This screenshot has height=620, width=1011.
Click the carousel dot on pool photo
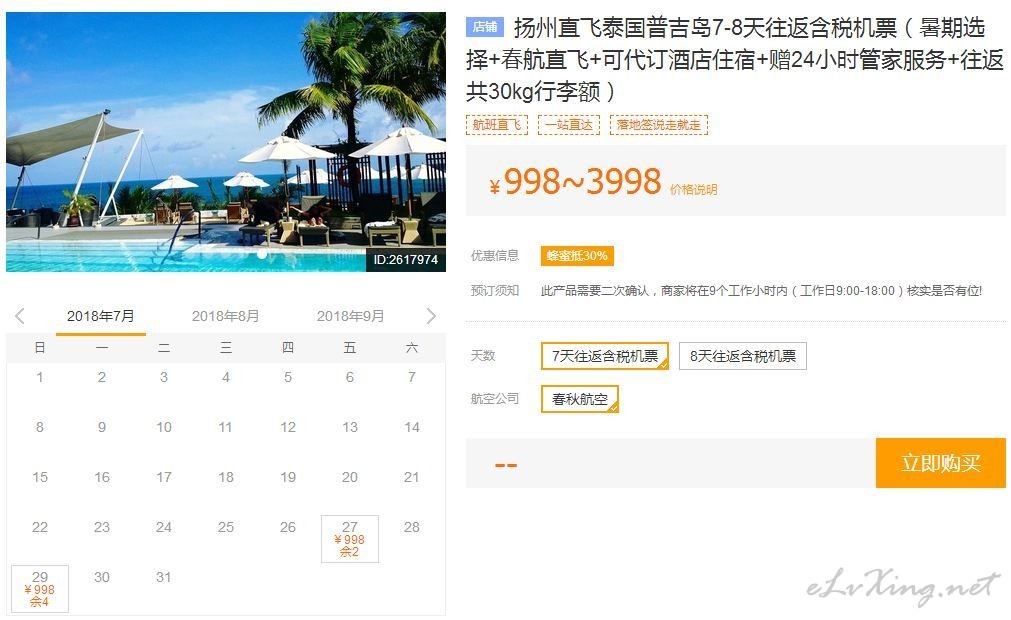[262, 254]
